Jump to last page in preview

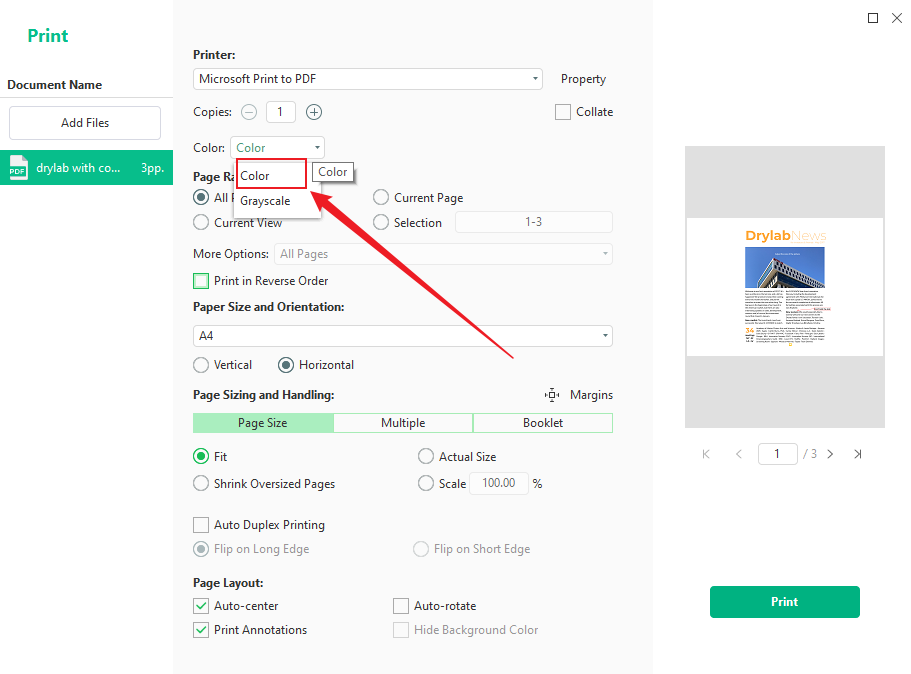click(x=857, y=454)
